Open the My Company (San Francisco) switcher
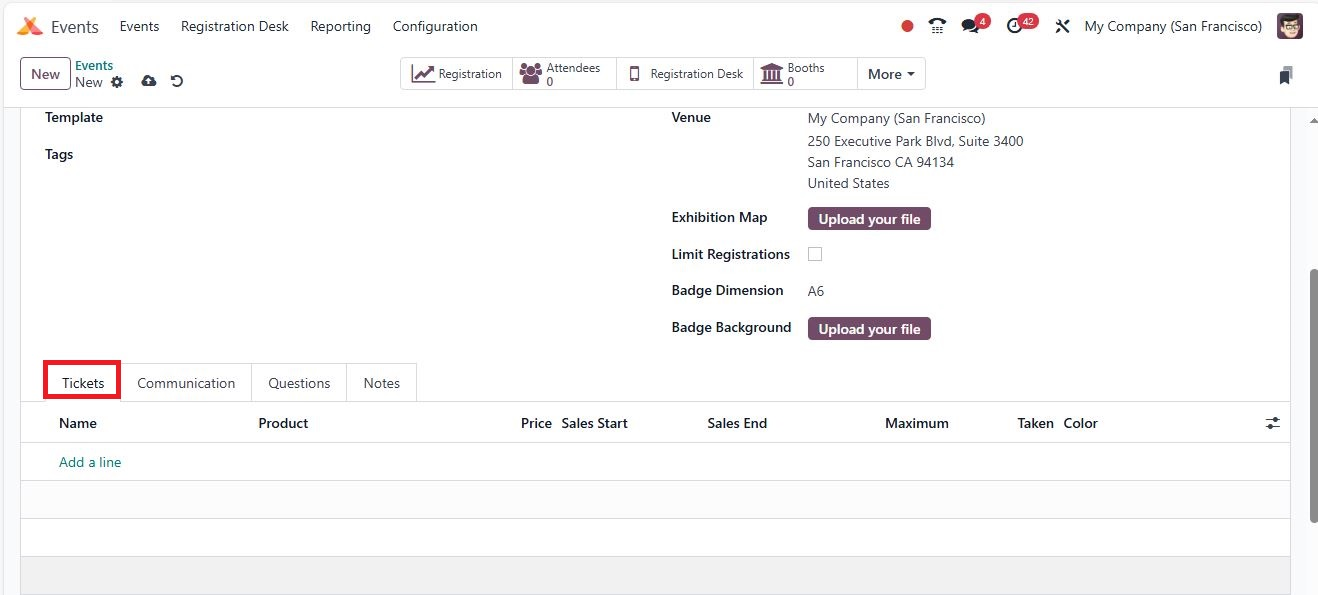Viewport: 1318px width, 595px height. (1173, 26)
